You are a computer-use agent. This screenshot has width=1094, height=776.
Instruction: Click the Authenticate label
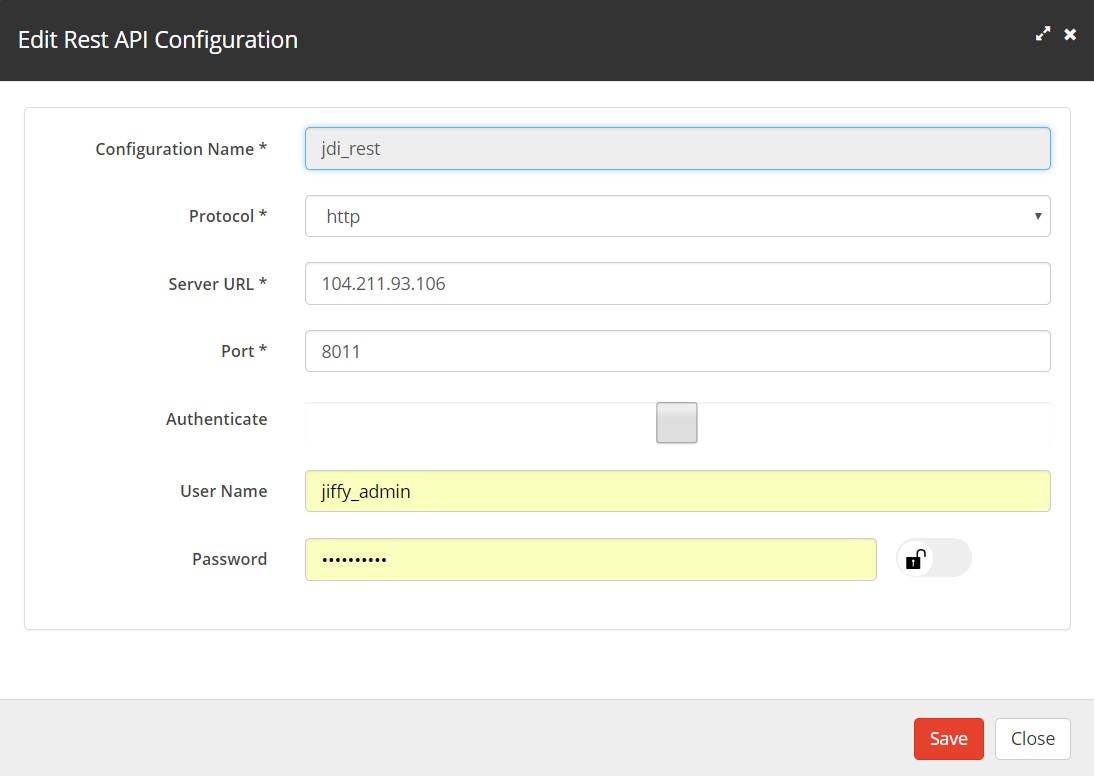tap(216, 419)
